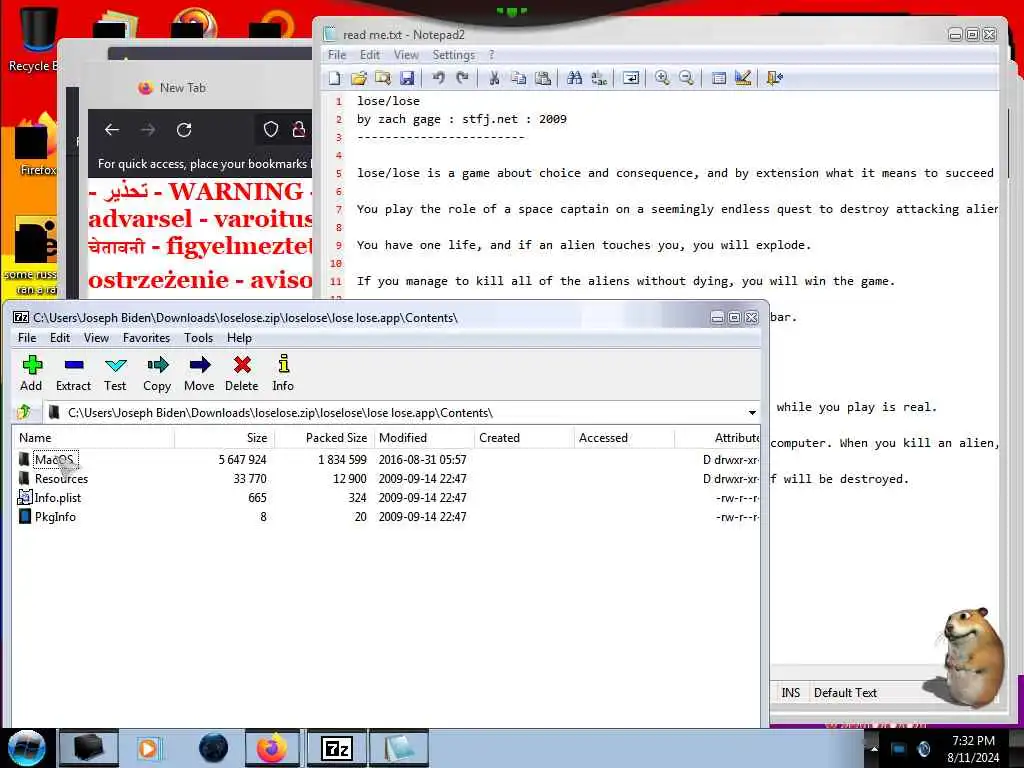Copy selection in Notepad2 toolbar

coord(519,78)
